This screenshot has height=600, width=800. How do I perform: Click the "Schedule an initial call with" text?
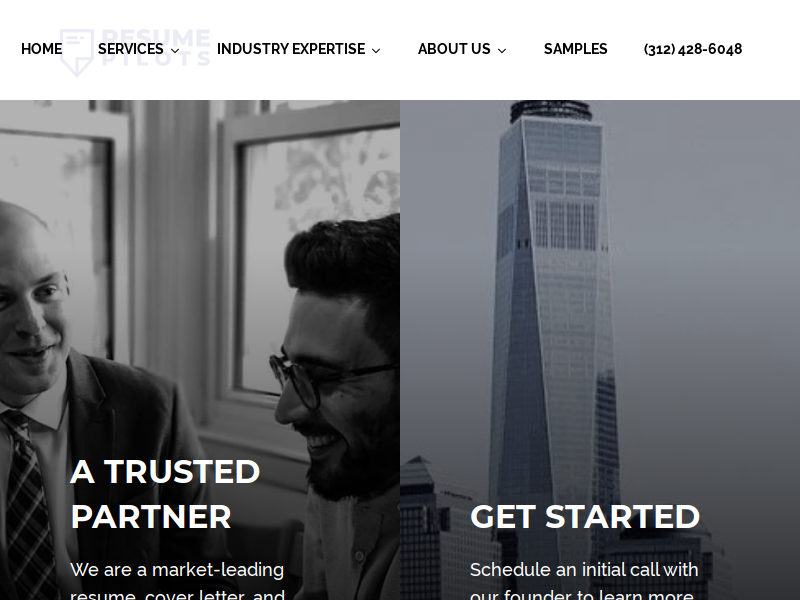click(x=584, y=569)
